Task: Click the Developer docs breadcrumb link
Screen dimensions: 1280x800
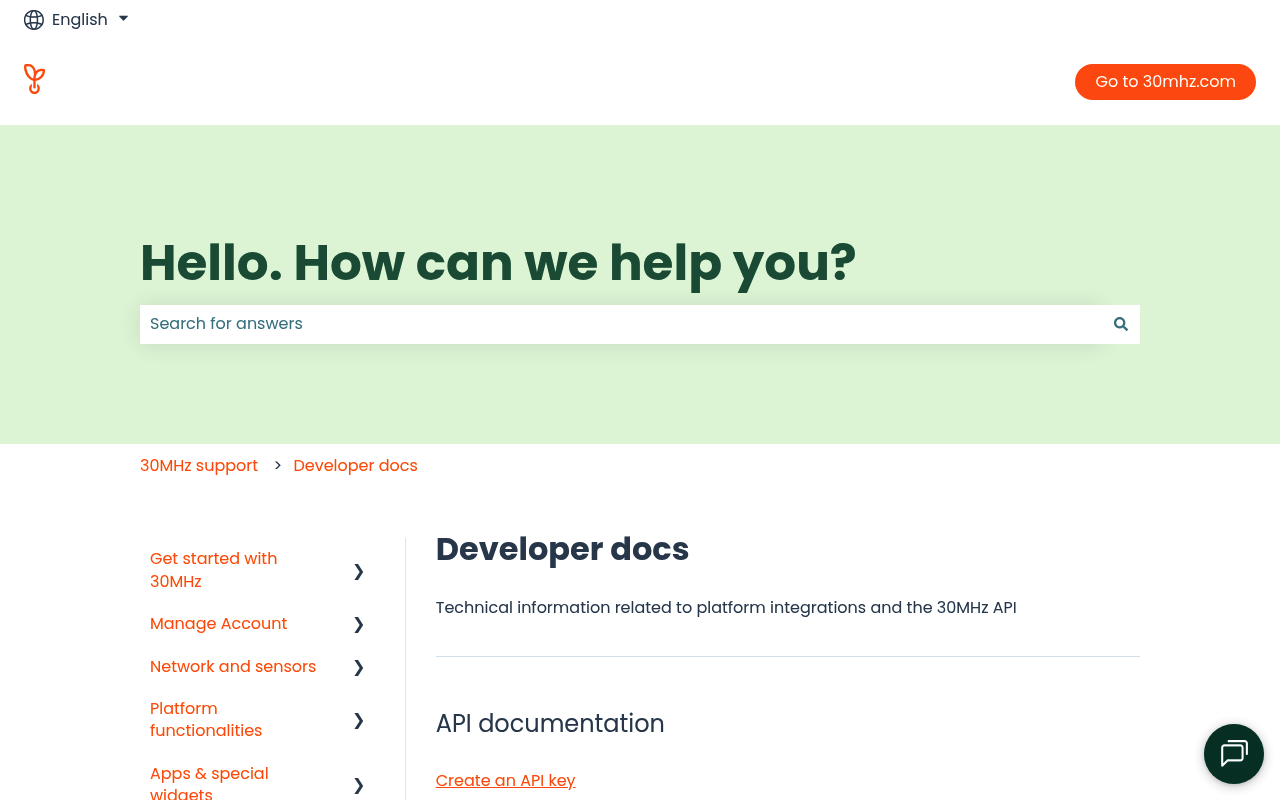Action: tap(355, 466)
